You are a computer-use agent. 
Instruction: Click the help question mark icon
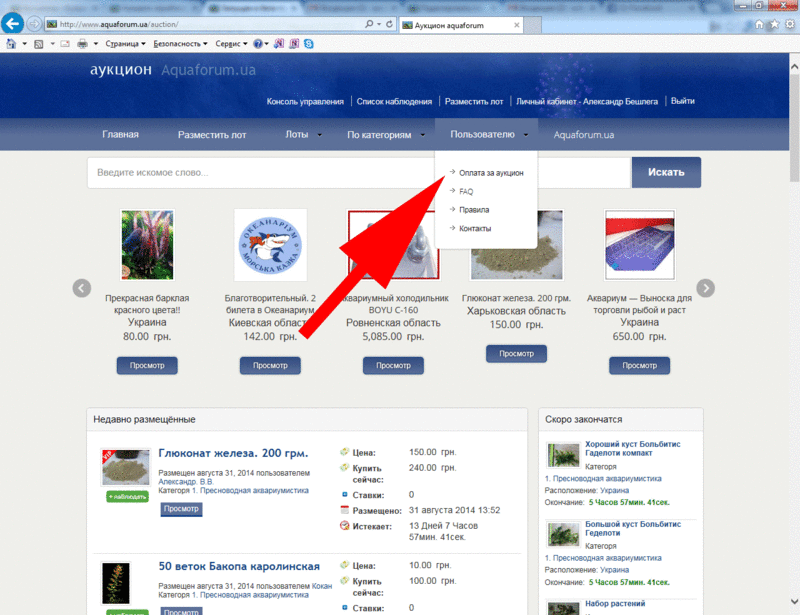[x=258, y=44]
